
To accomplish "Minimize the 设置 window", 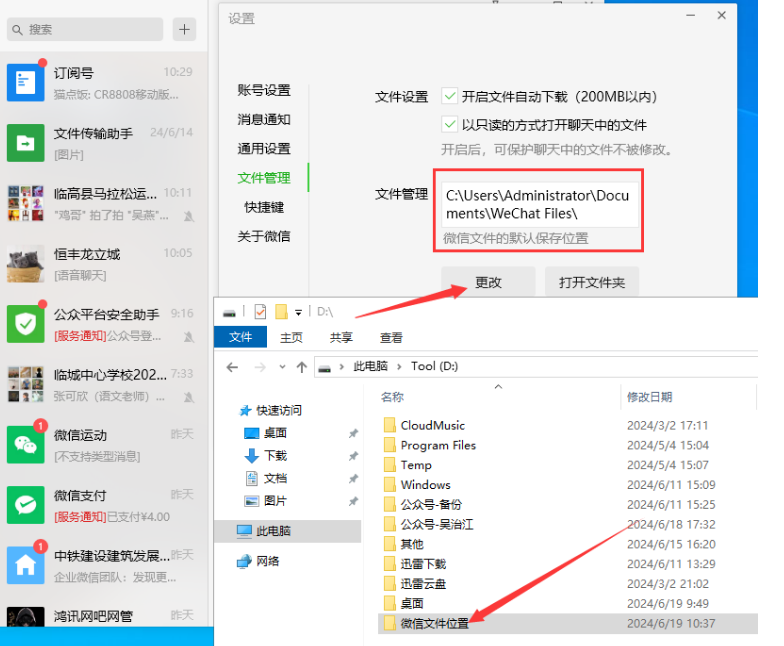I will (690, 16).
